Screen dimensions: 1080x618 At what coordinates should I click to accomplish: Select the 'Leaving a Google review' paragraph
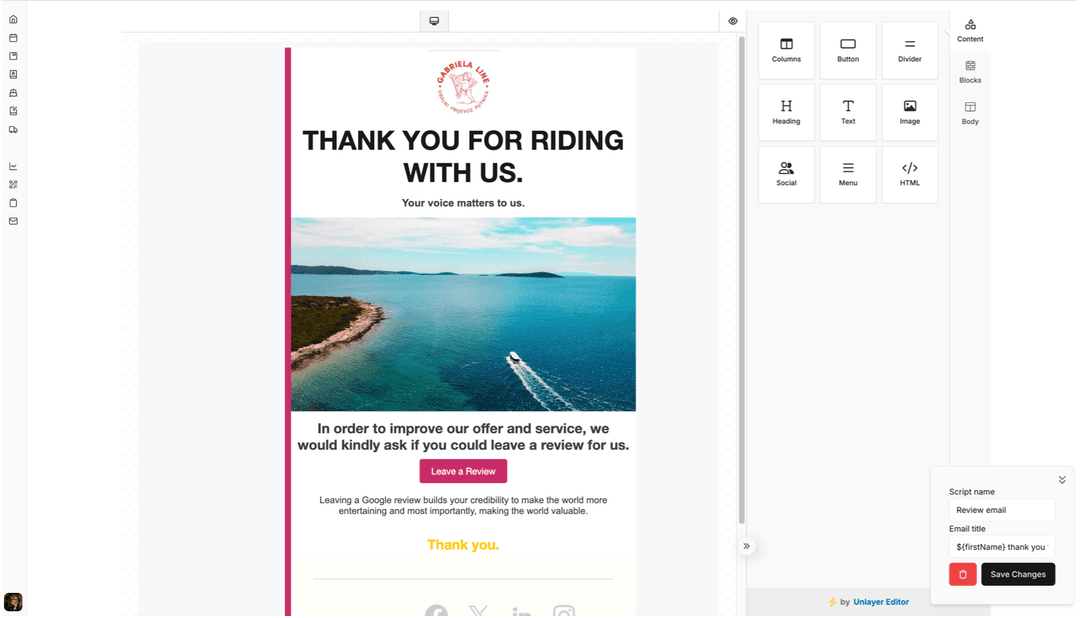click(x=463, y=506)
